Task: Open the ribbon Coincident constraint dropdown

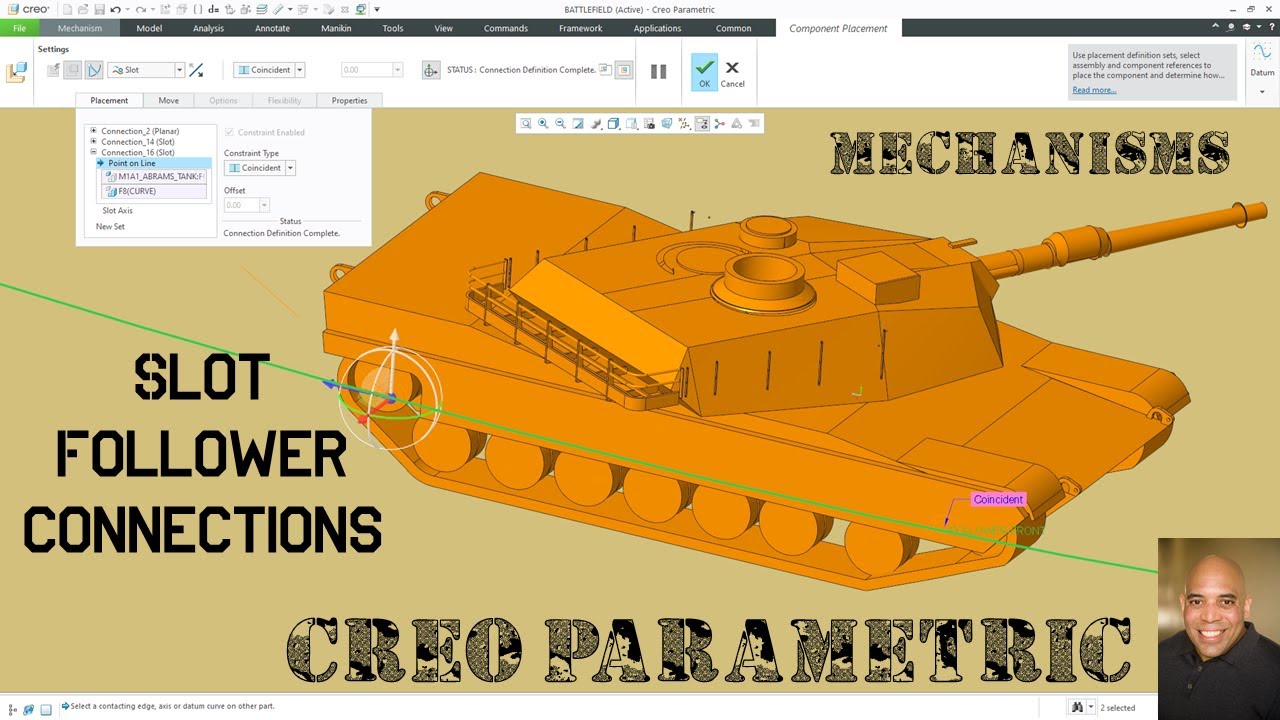Action: tap(299, 70)
